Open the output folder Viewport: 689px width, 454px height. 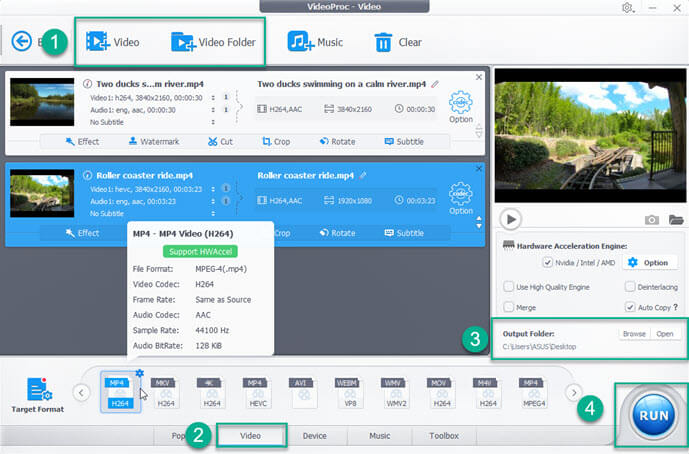pos(664,334)
